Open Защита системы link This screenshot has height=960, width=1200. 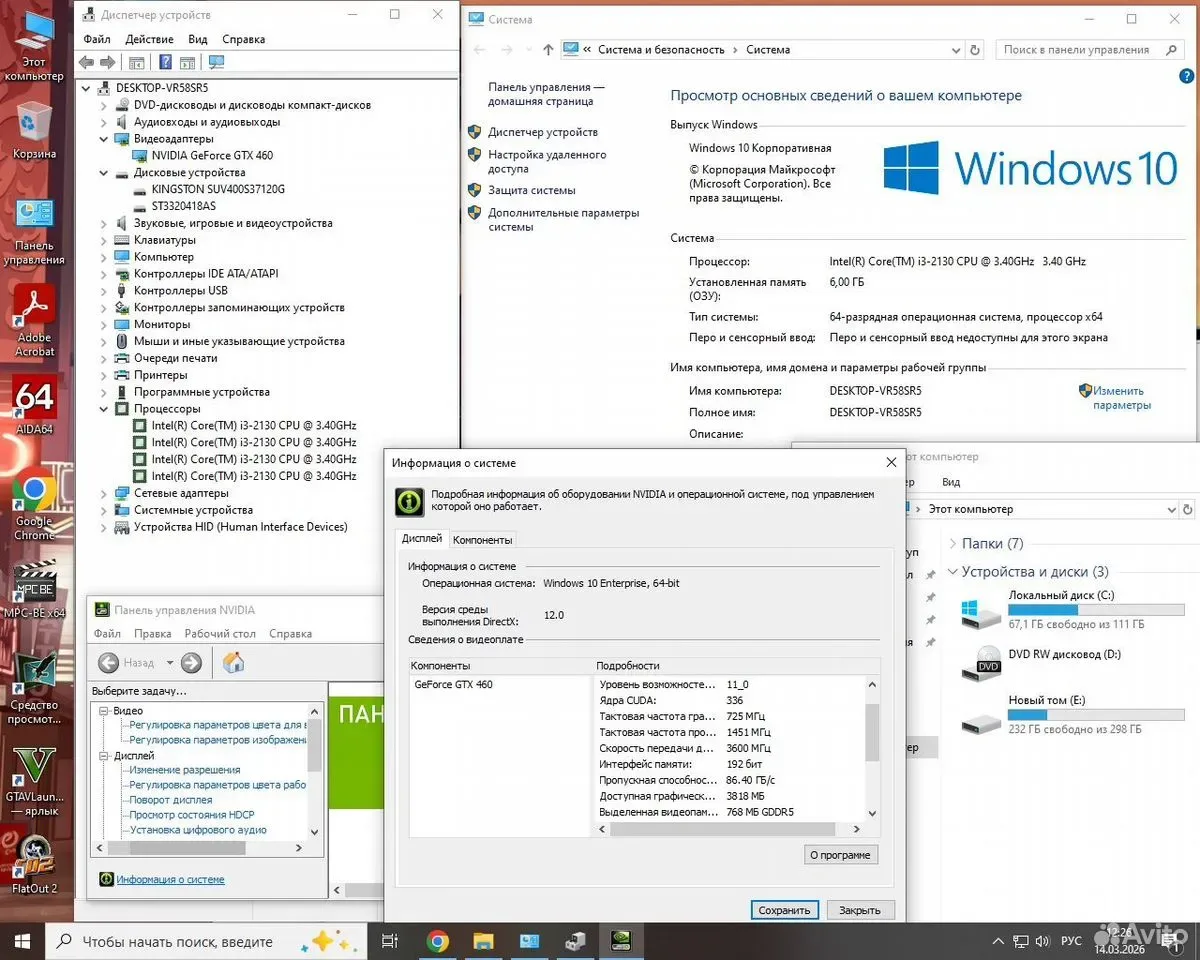(x=532, y=190)
